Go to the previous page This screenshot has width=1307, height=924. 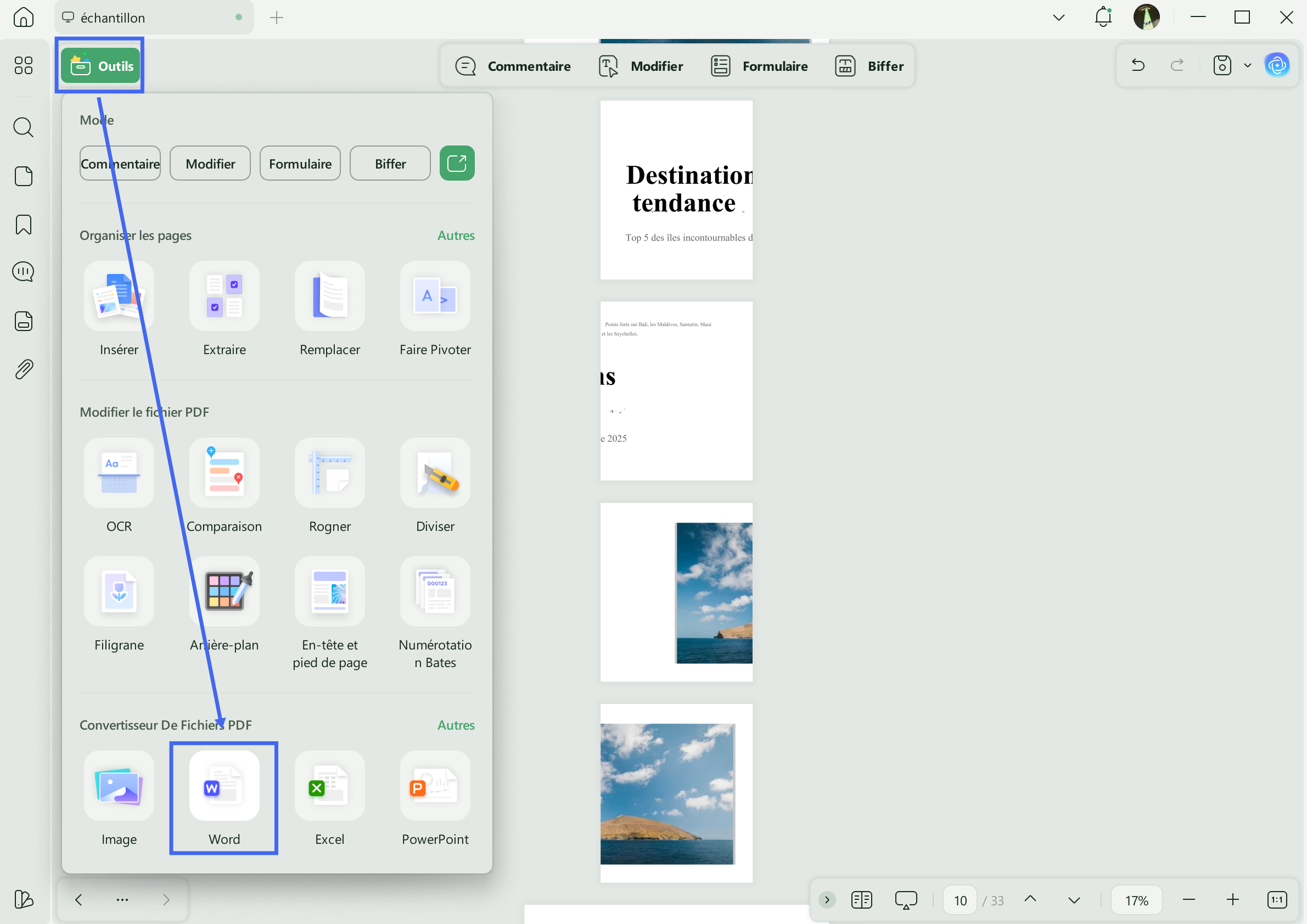pyautogui.click(x=1030, y=899)
